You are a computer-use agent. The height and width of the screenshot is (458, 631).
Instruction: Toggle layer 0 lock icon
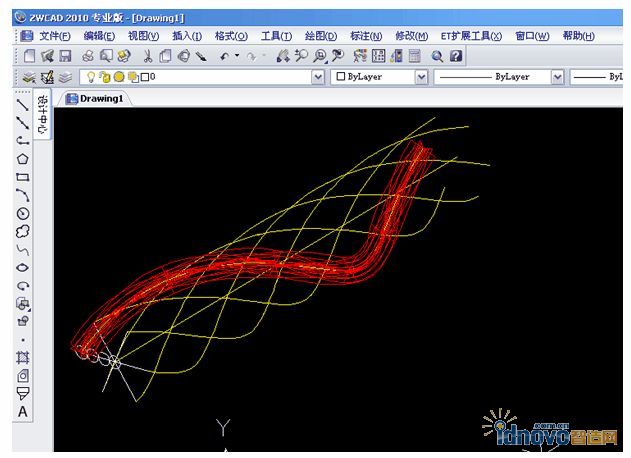point(105,77)
